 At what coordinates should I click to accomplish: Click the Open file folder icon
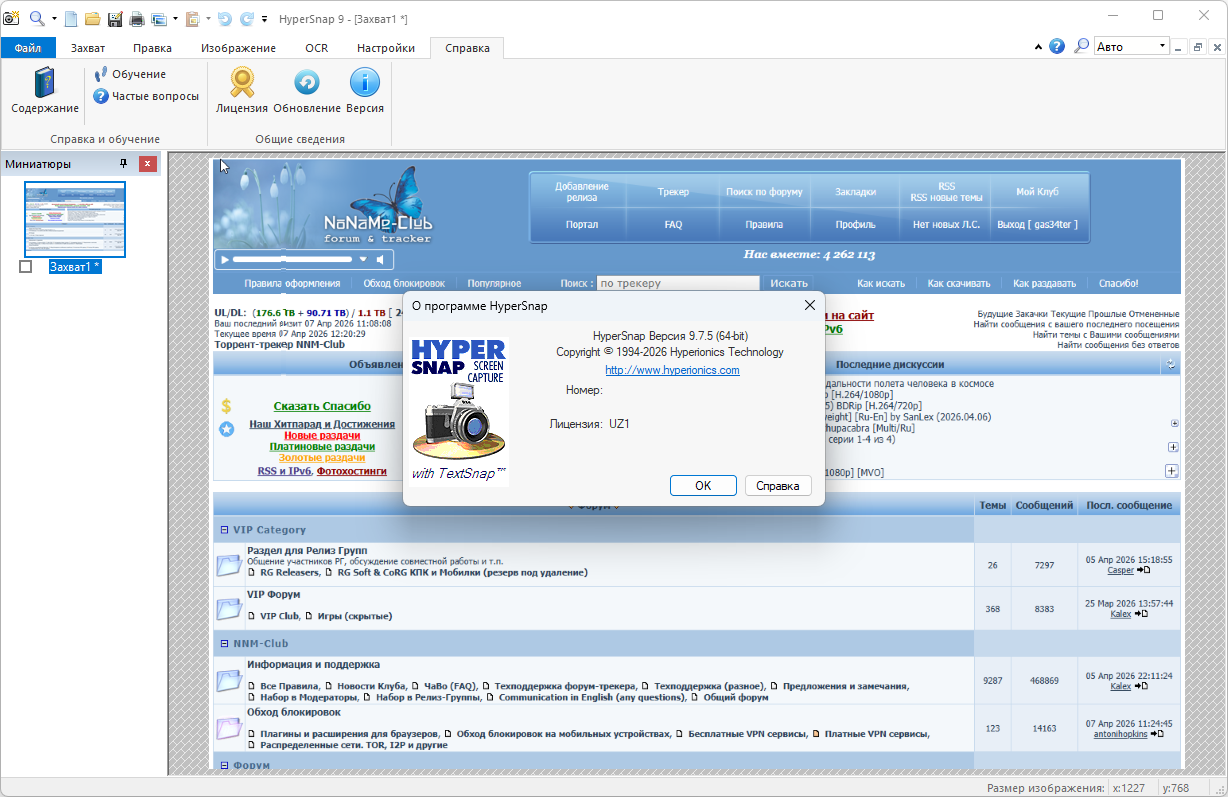[92, 18]
